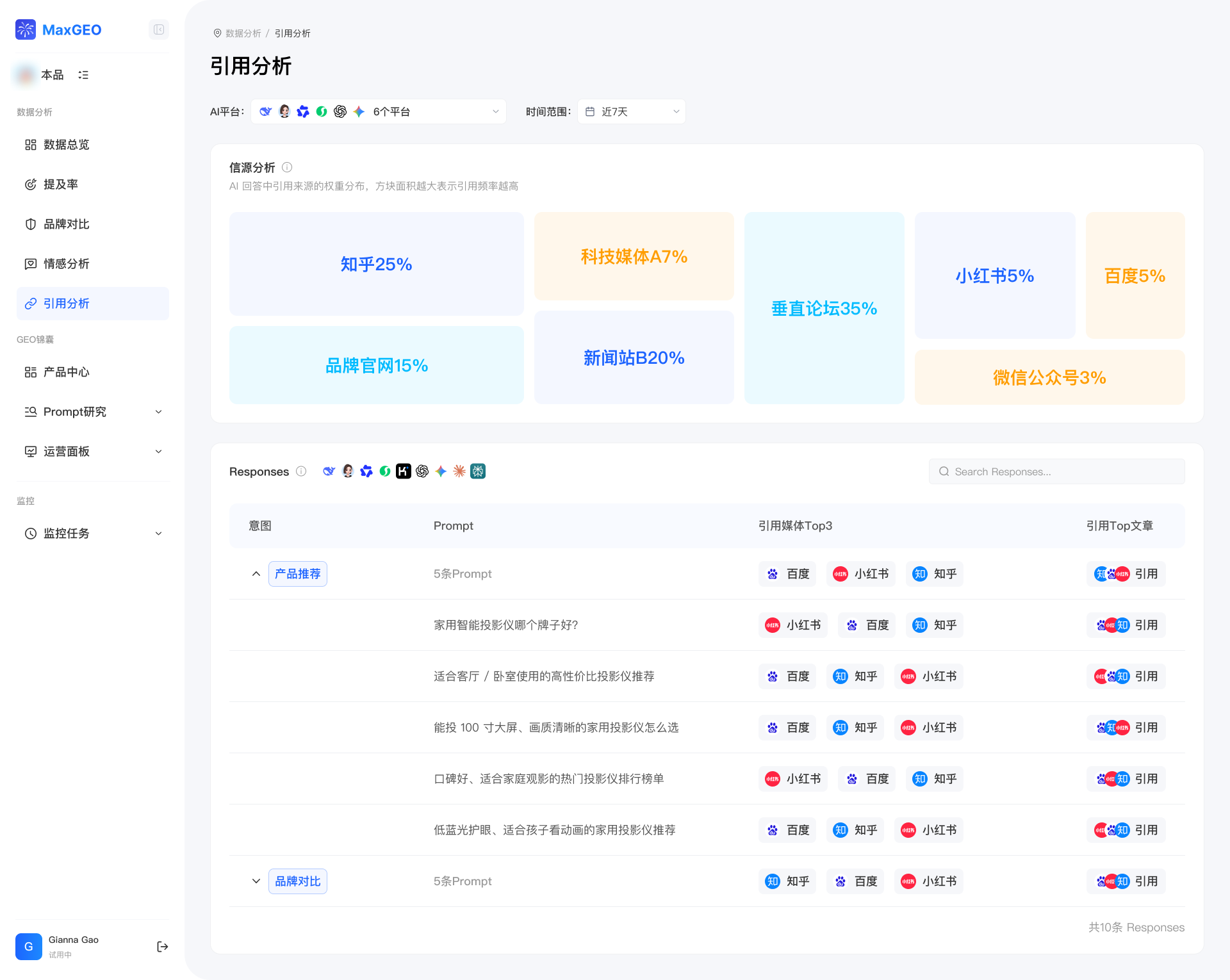Image resolution: width=1230 pixels, height=980 pixels.
Task: Click the logout icon beside Gianna Gao
Action: tap(162, 947)
